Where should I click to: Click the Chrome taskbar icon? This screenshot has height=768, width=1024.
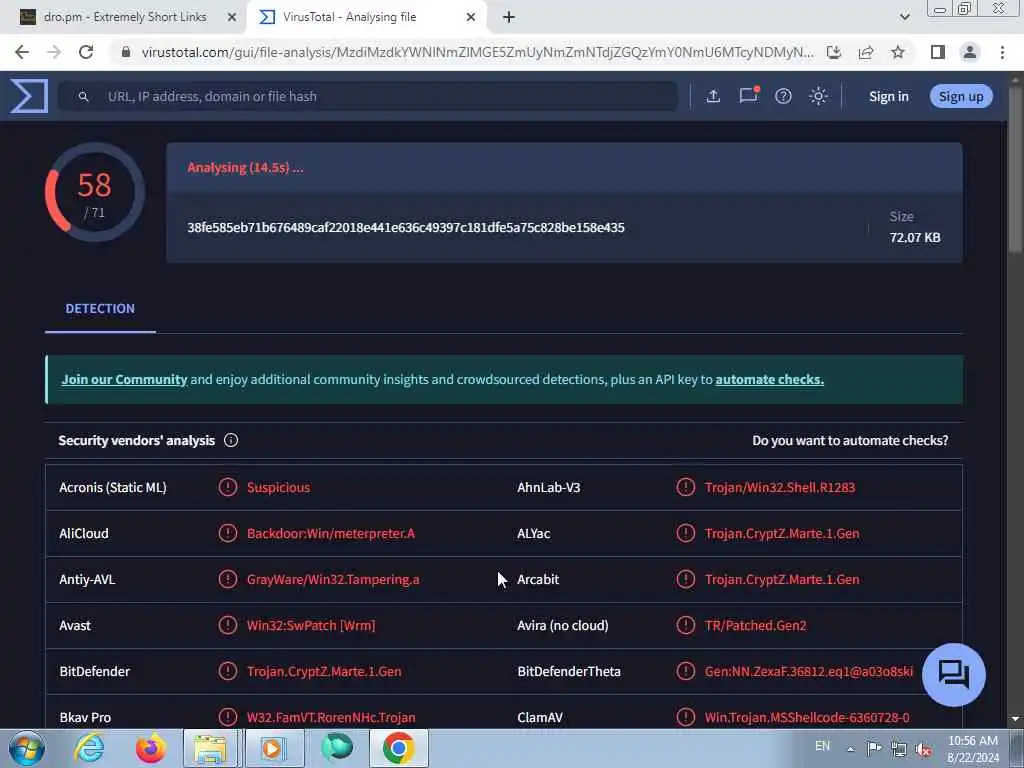coord(399,748)
